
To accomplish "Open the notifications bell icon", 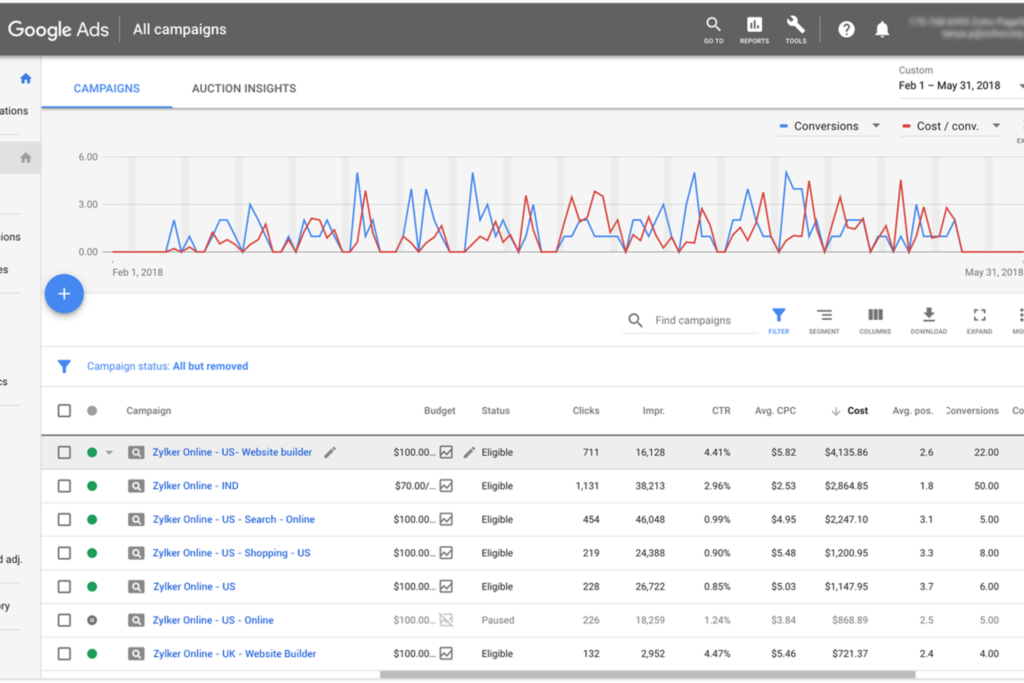I will coord(882,29).
